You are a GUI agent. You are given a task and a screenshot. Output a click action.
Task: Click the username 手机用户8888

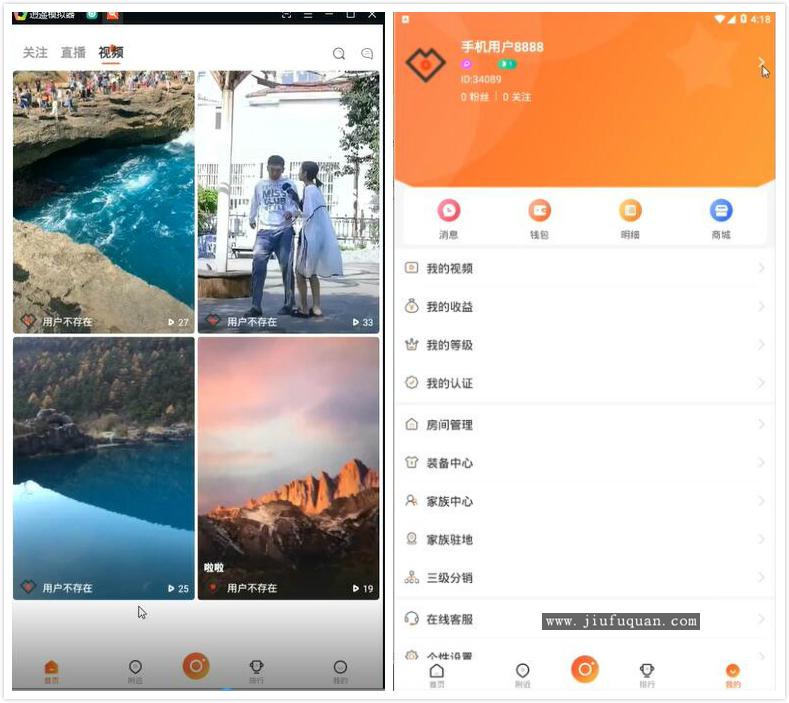(502, 47)
